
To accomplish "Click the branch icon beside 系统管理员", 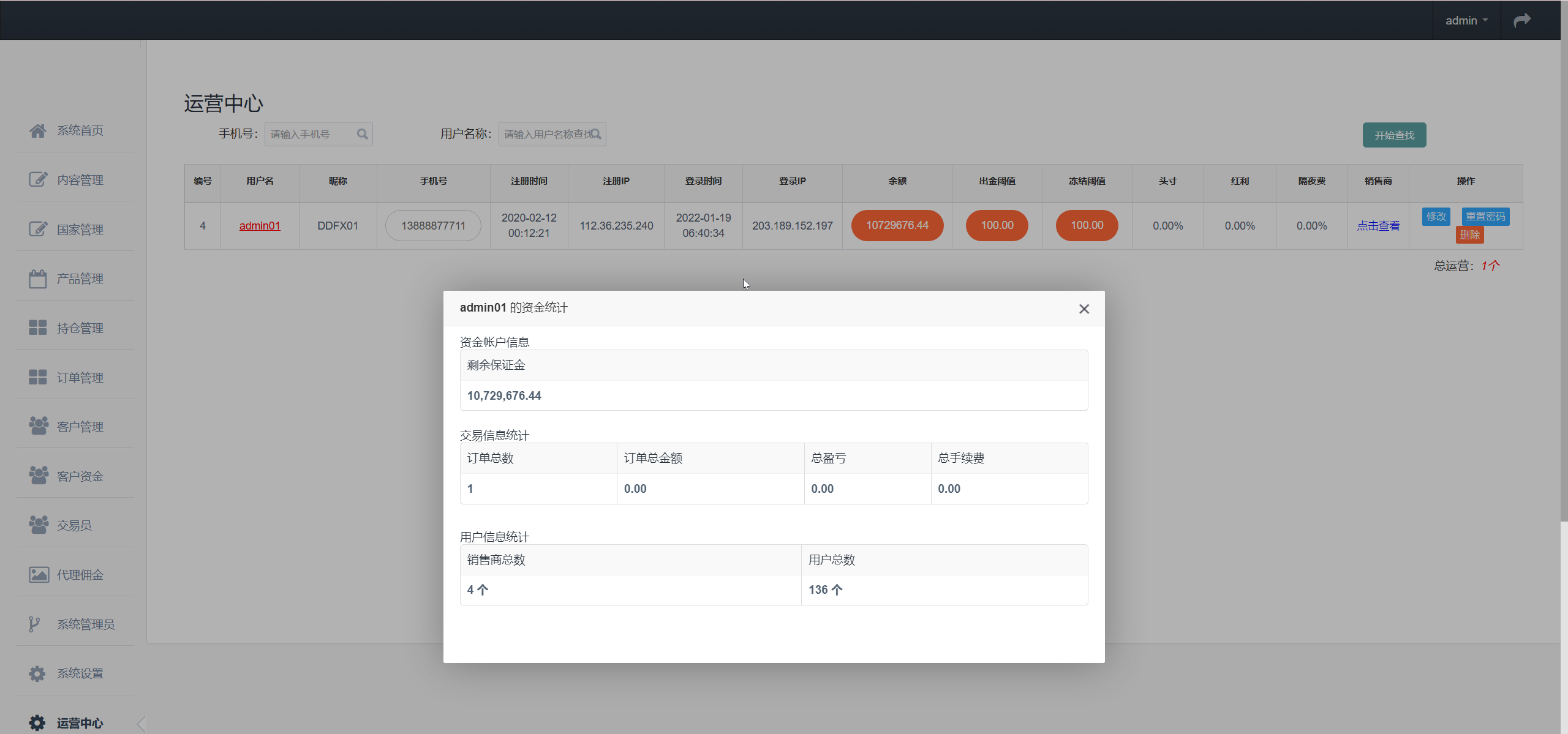I will (x=34, y=624).
